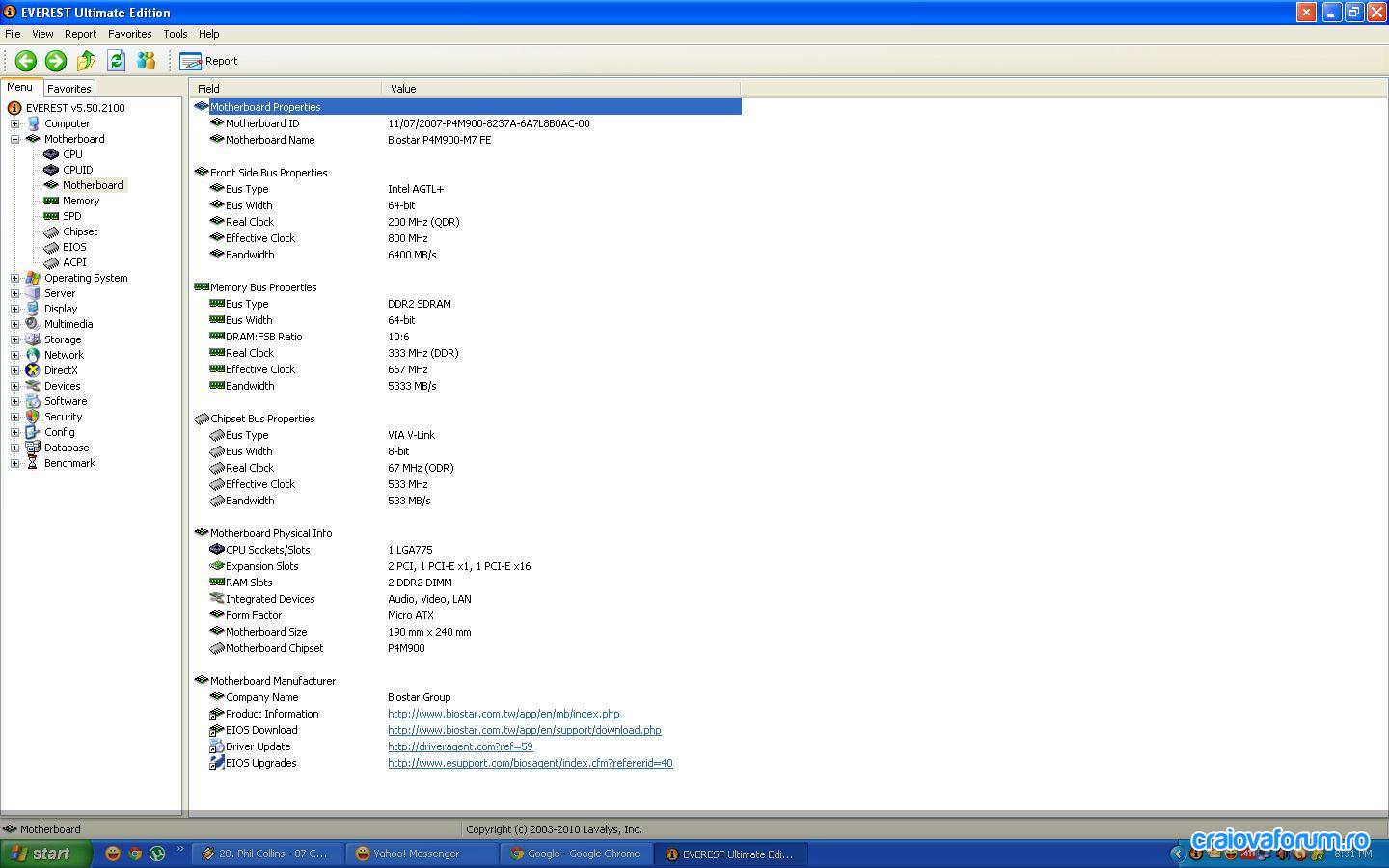Open the Favorites menu
Image resolution: width=1389 pixels, height=868 pixels.
click(129, 34)
